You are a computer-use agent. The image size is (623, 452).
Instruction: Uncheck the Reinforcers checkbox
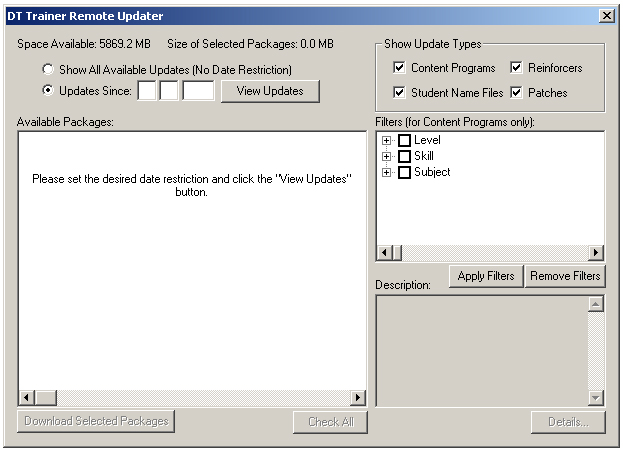(x=516, y=68)
